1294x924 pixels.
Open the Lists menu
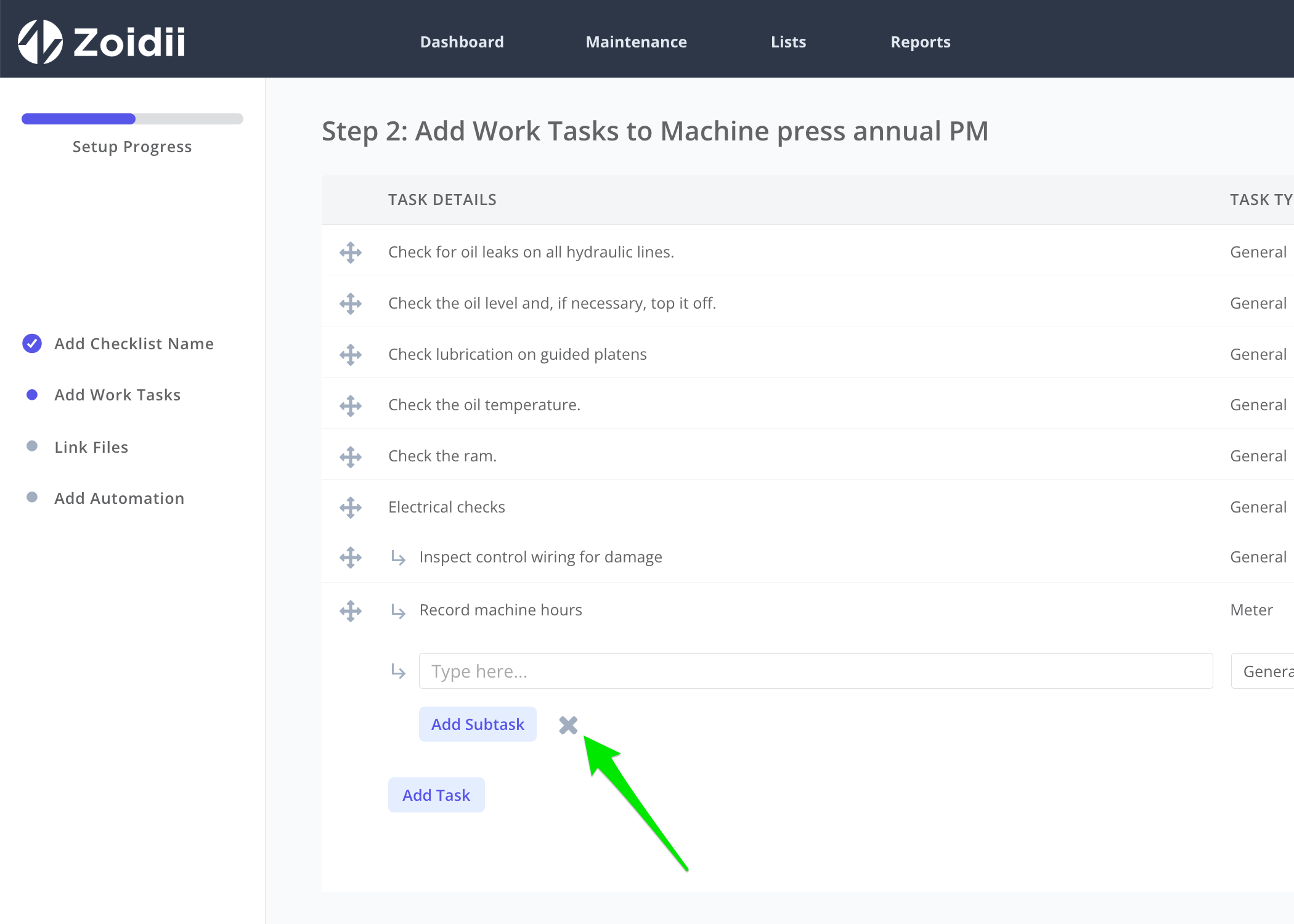click(788, 42)
